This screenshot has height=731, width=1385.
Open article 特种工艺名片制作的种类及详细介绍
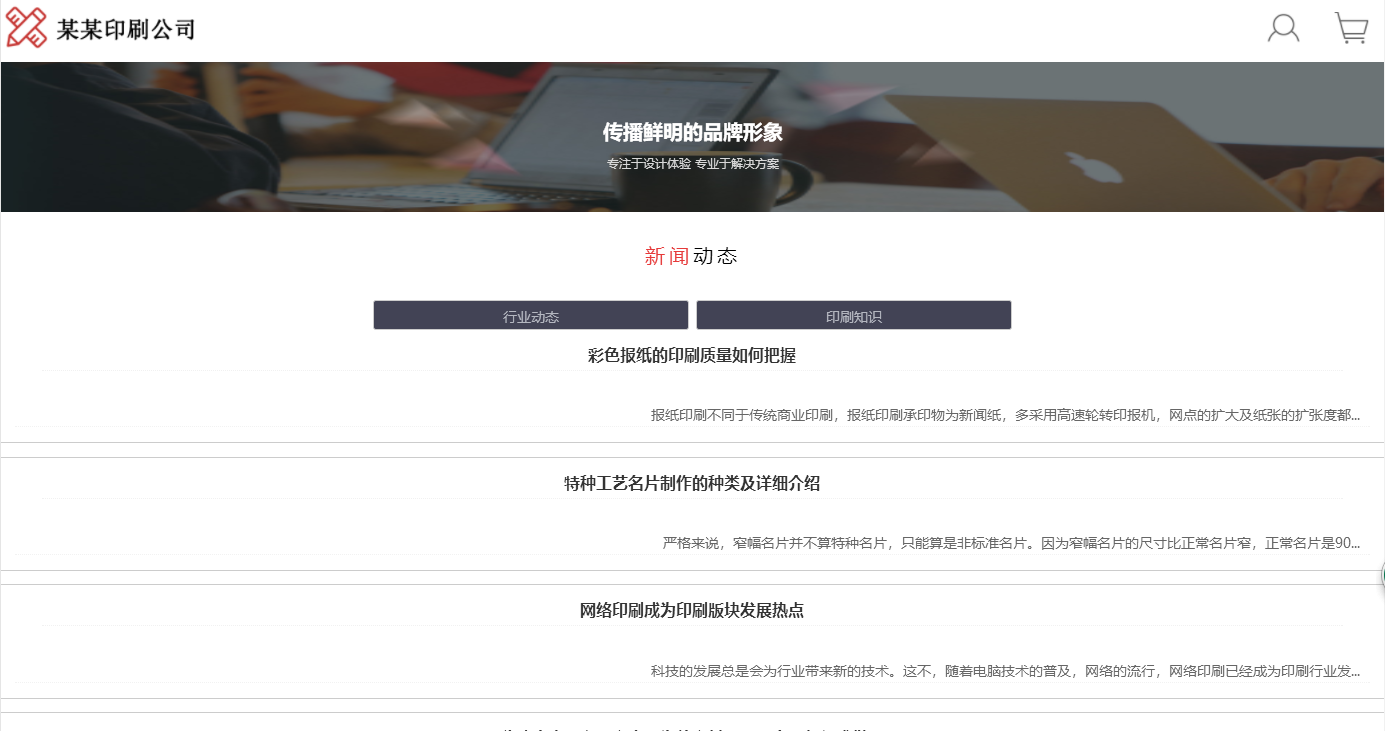coord(691,483)
